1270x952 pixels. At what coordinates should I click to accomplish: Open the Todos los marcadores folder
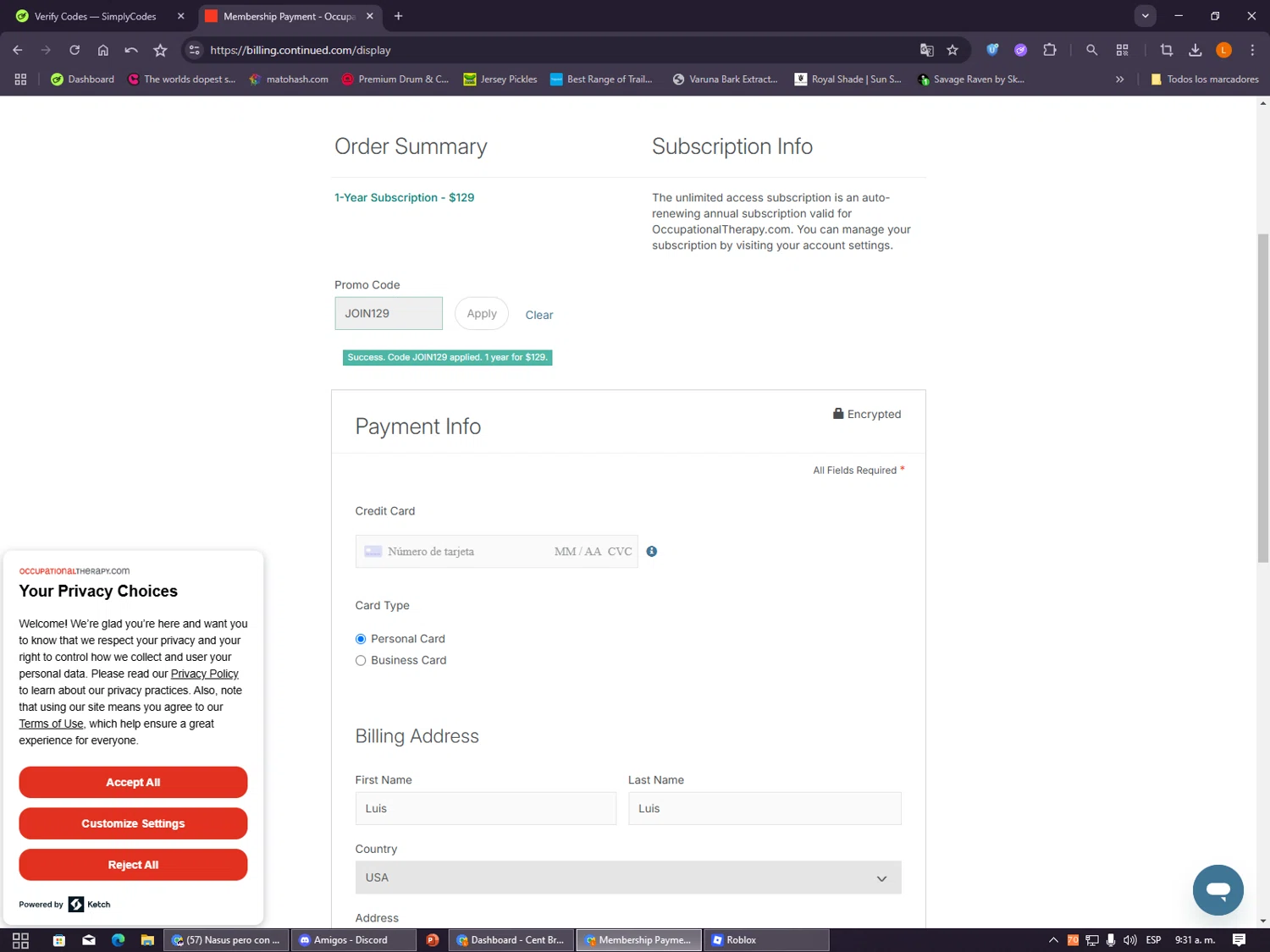(x=1204, y=79)
